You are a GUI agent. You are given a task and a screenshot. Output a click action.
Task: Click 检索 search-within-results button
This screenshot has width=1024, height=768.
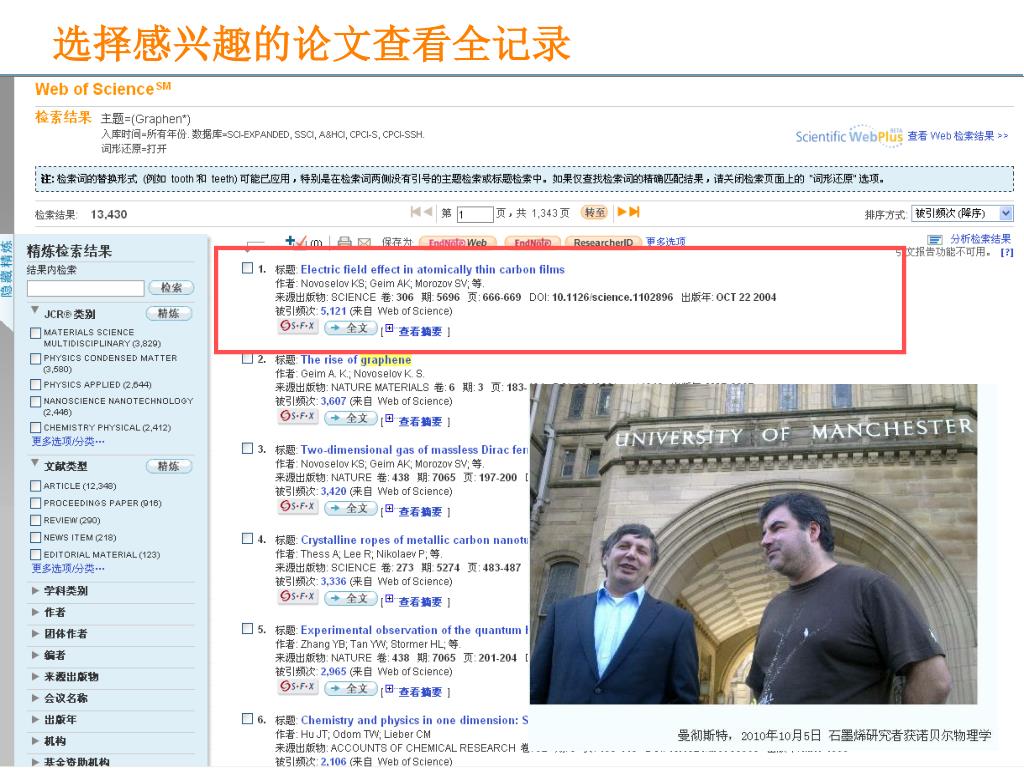[x=171, y=287]
